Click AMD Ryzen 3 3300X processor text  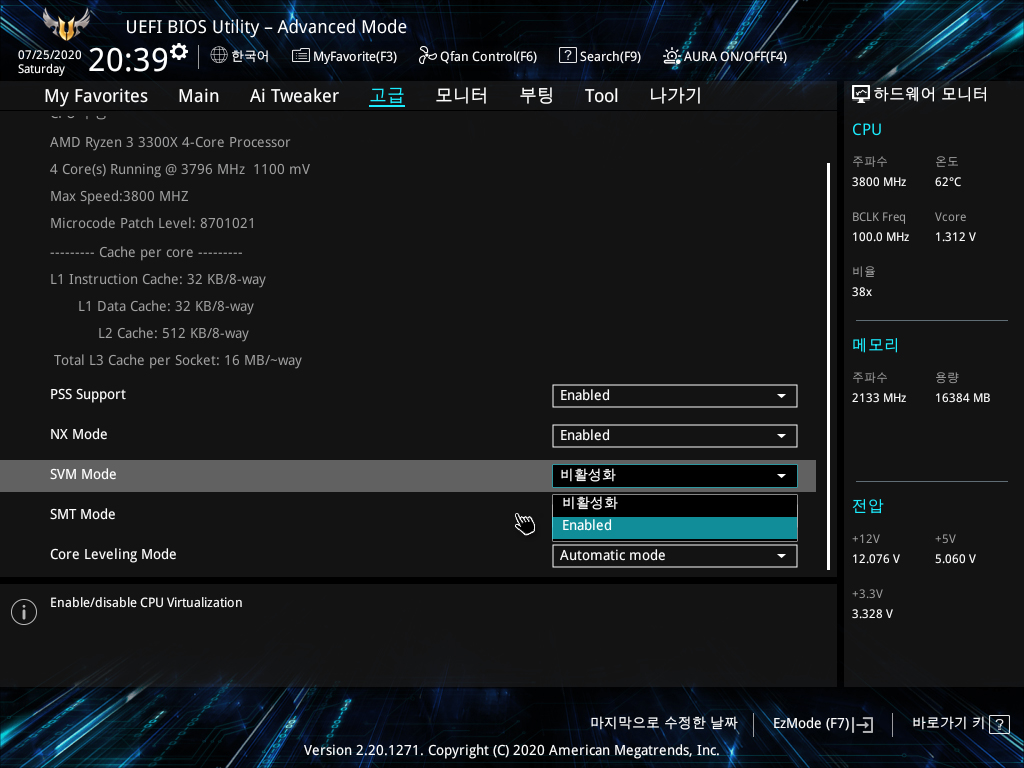pos(170,142)
